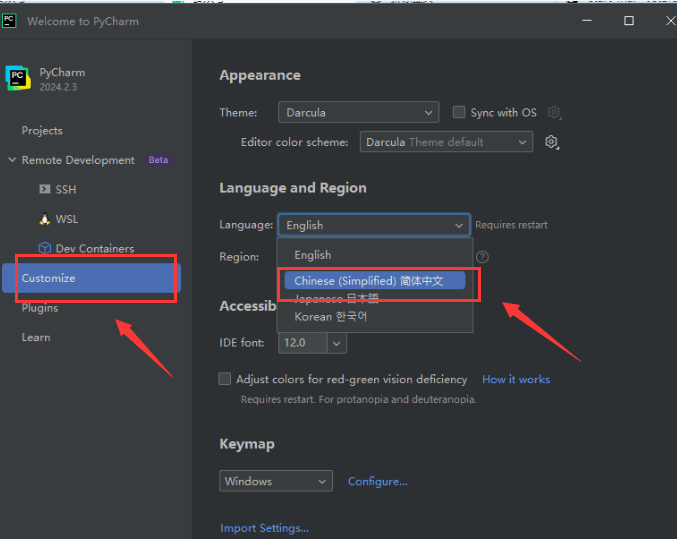Open the Keymap dropdown showing Windows

point(276,481)
